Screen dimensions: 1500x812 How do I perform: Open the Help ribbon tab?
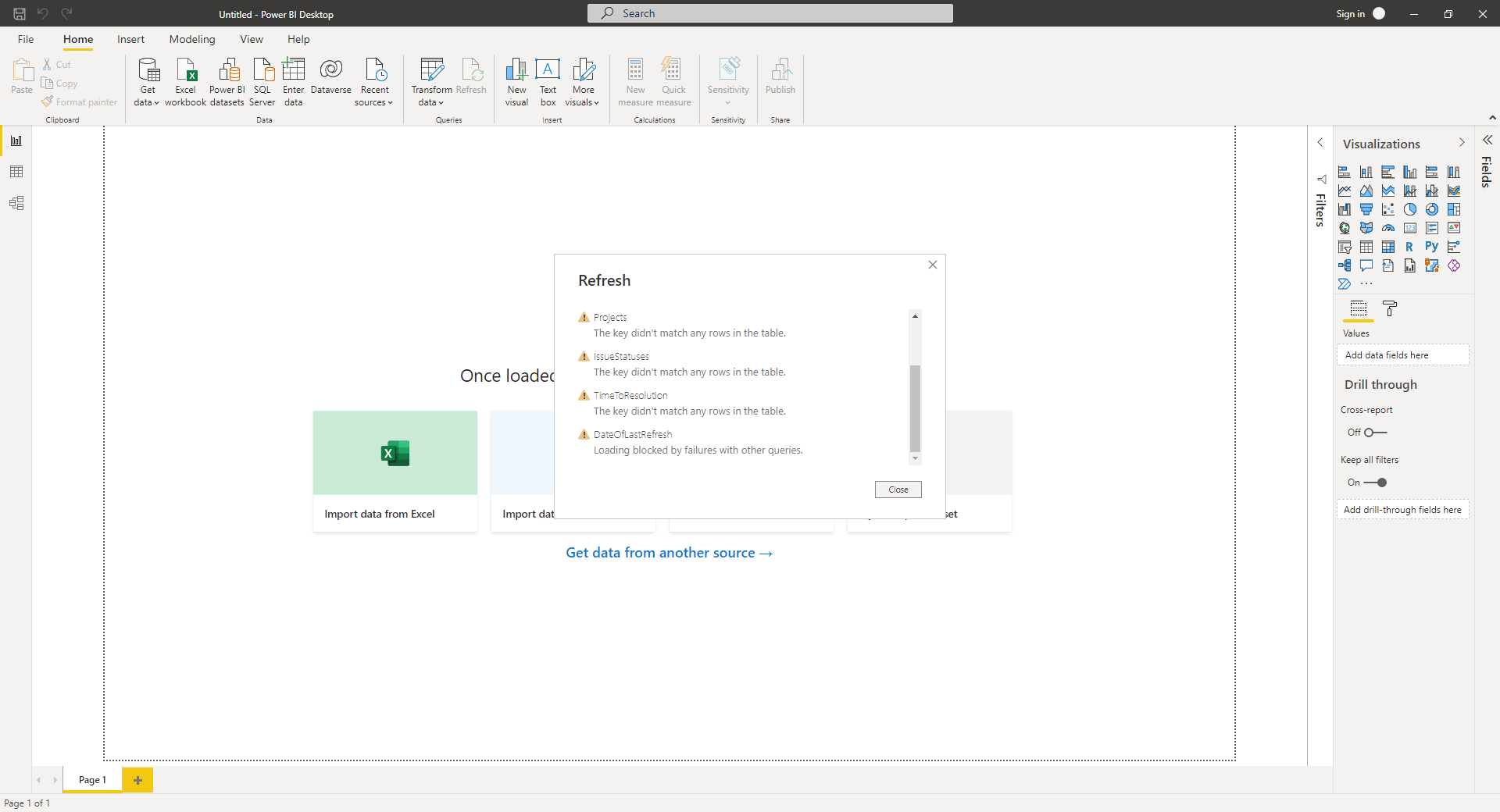298,39
